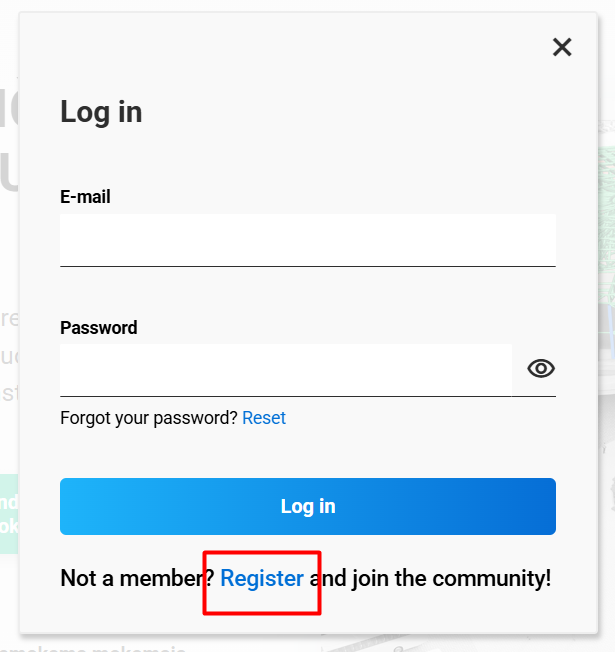Image resolution: width=615 pixels, height=652 pixels.
Task: Select the Password field label
Action: [x=99, y=328]
